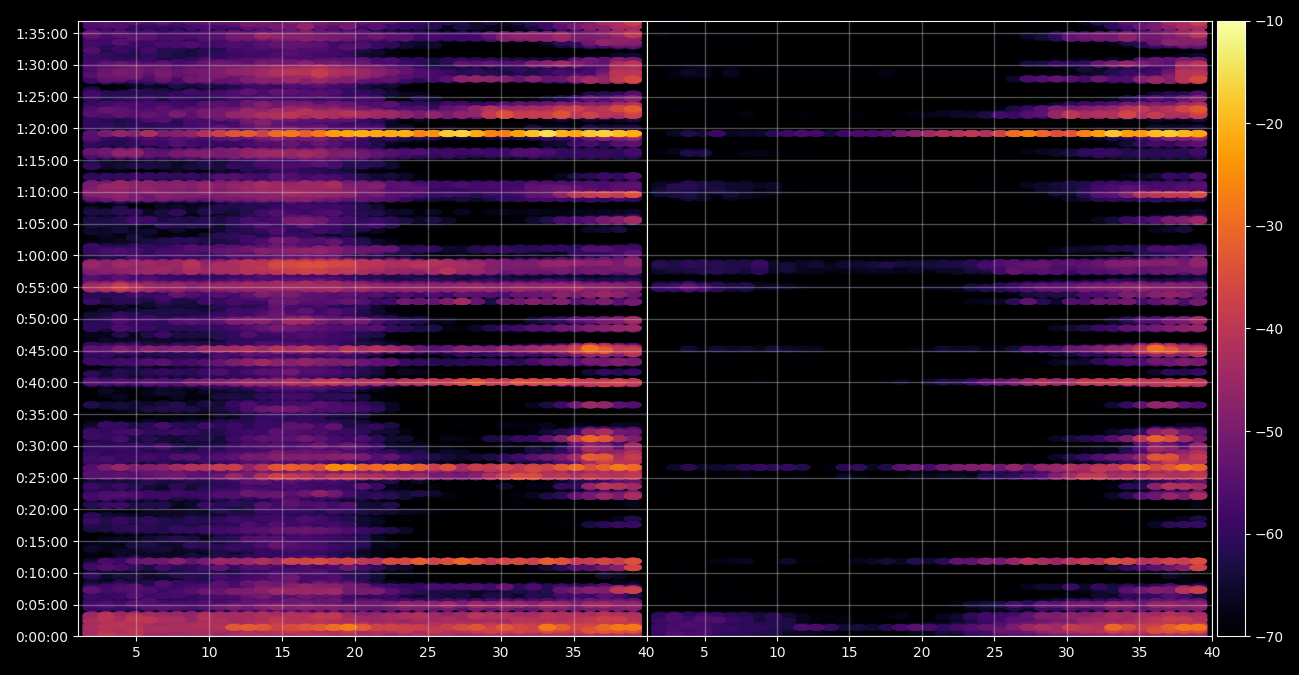Select x-axis label 35 under right heatmap
This screenshot has width=1299, height=675.
pyautogui.click(x=1139, y=653)
